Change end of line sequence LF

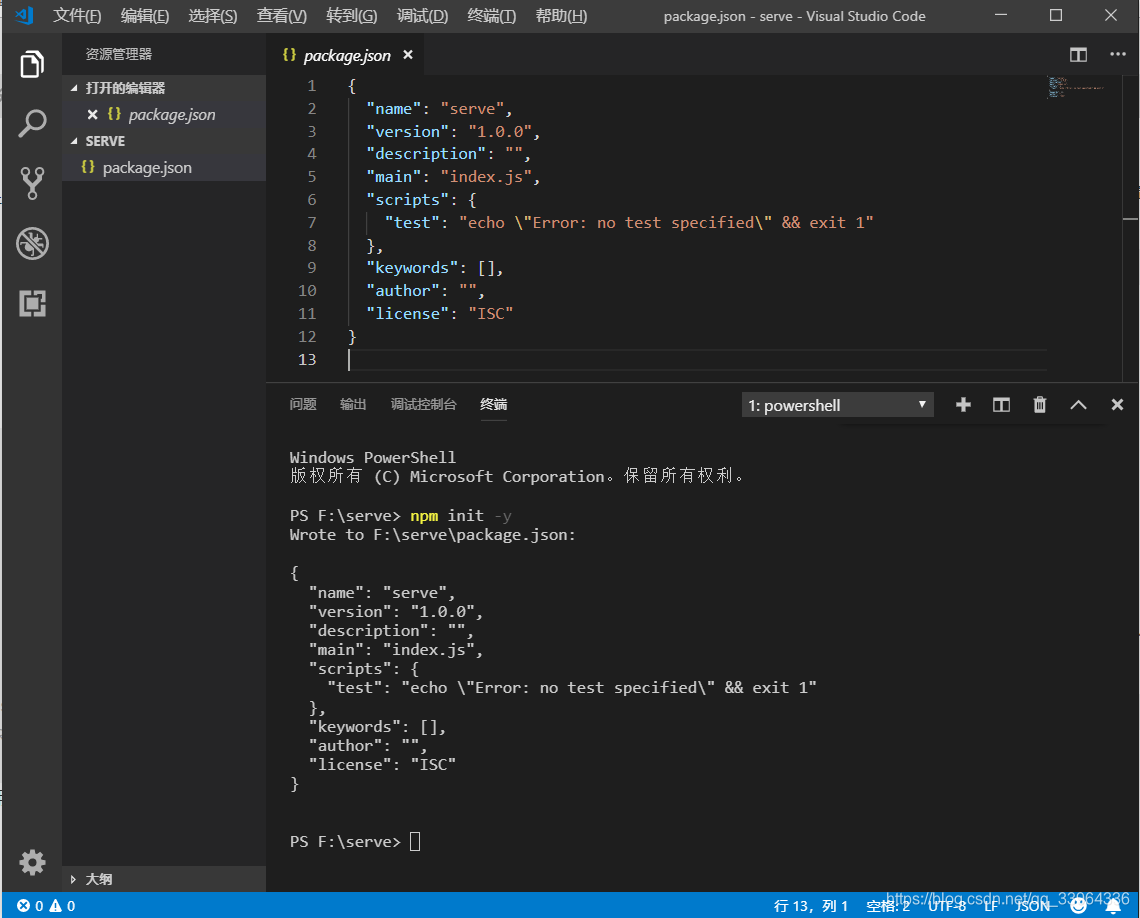(x=991, y=906)
